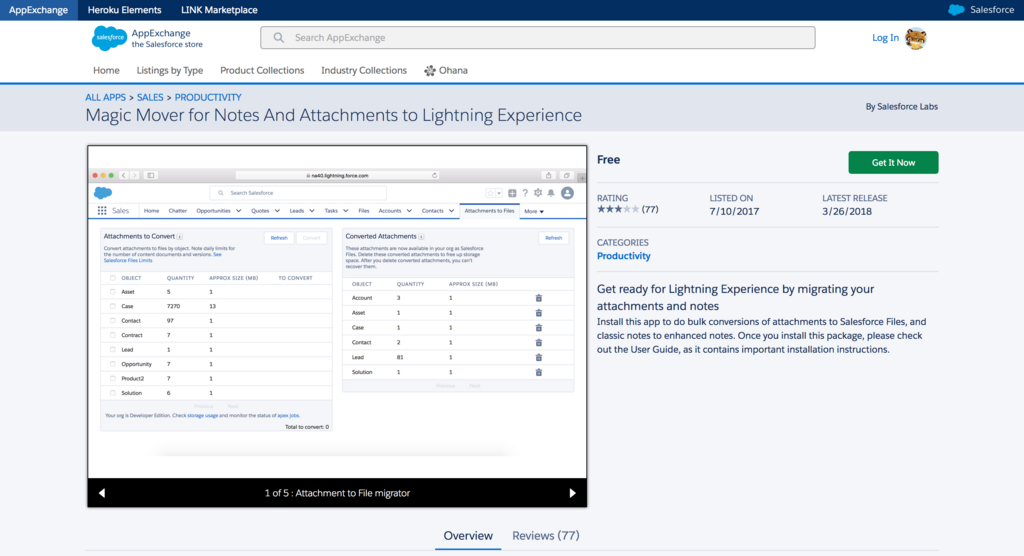Click Refresh in Attachments to Convert panel
The height and width of the screenshot is (556, 1024).
click(x=279, y=238)
